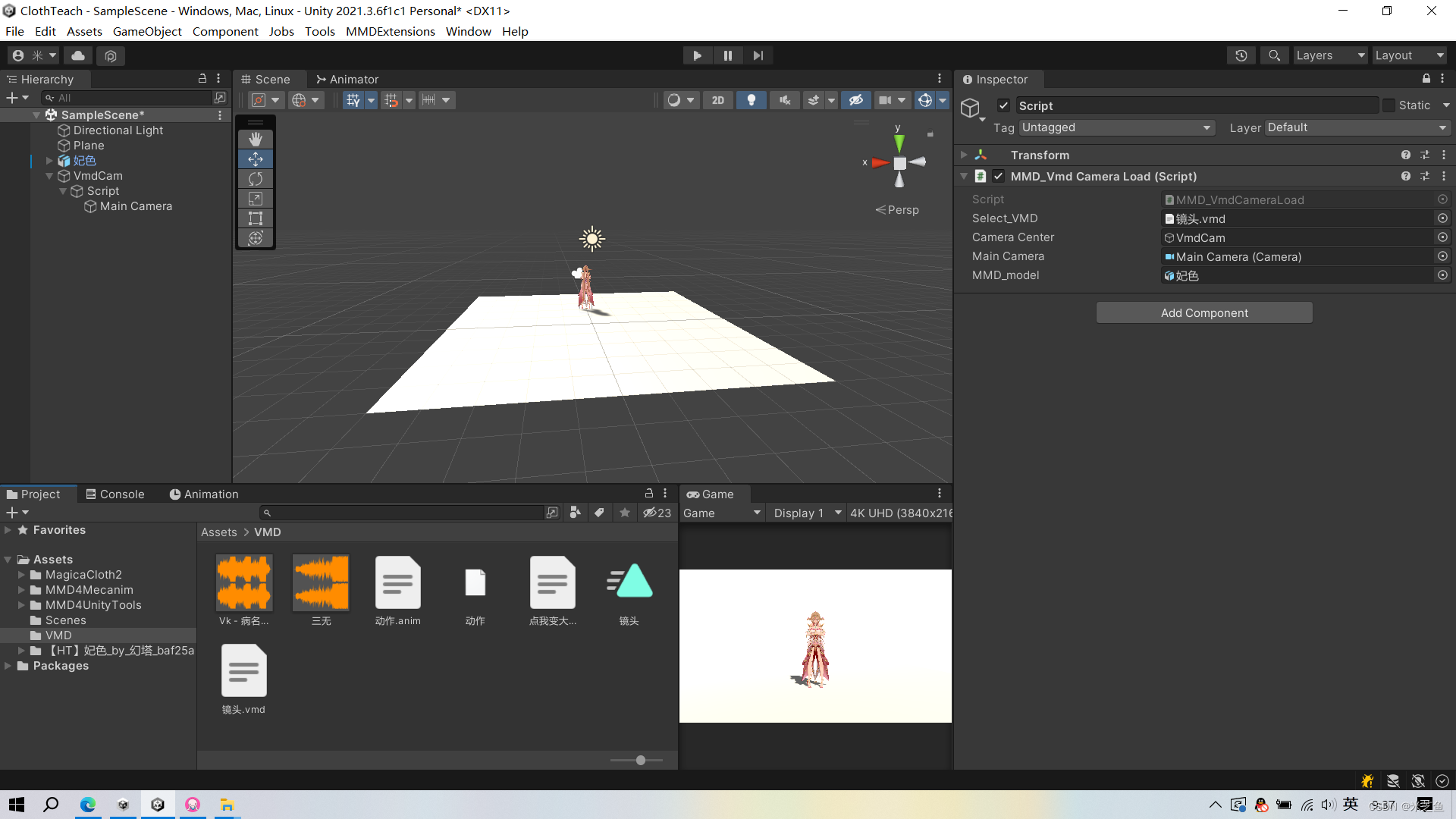The image size is (1456, 819).
Task: Uncheck the Script GameObject active checkbox
Action: tap(1003, 105)
